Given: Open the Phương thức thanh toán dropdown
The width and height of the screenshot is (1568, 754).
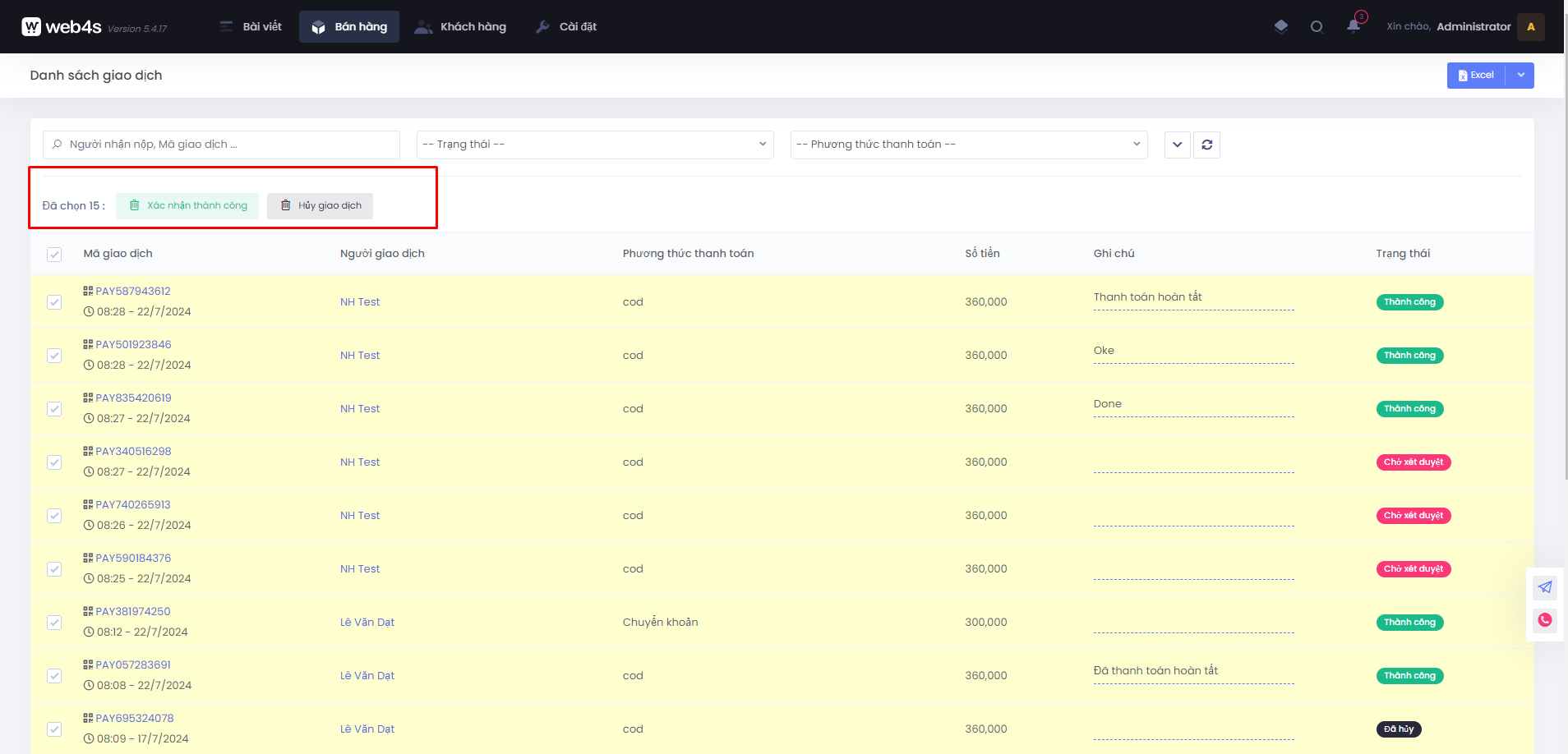Looking at the screenshot, I should tap(968, 145).
